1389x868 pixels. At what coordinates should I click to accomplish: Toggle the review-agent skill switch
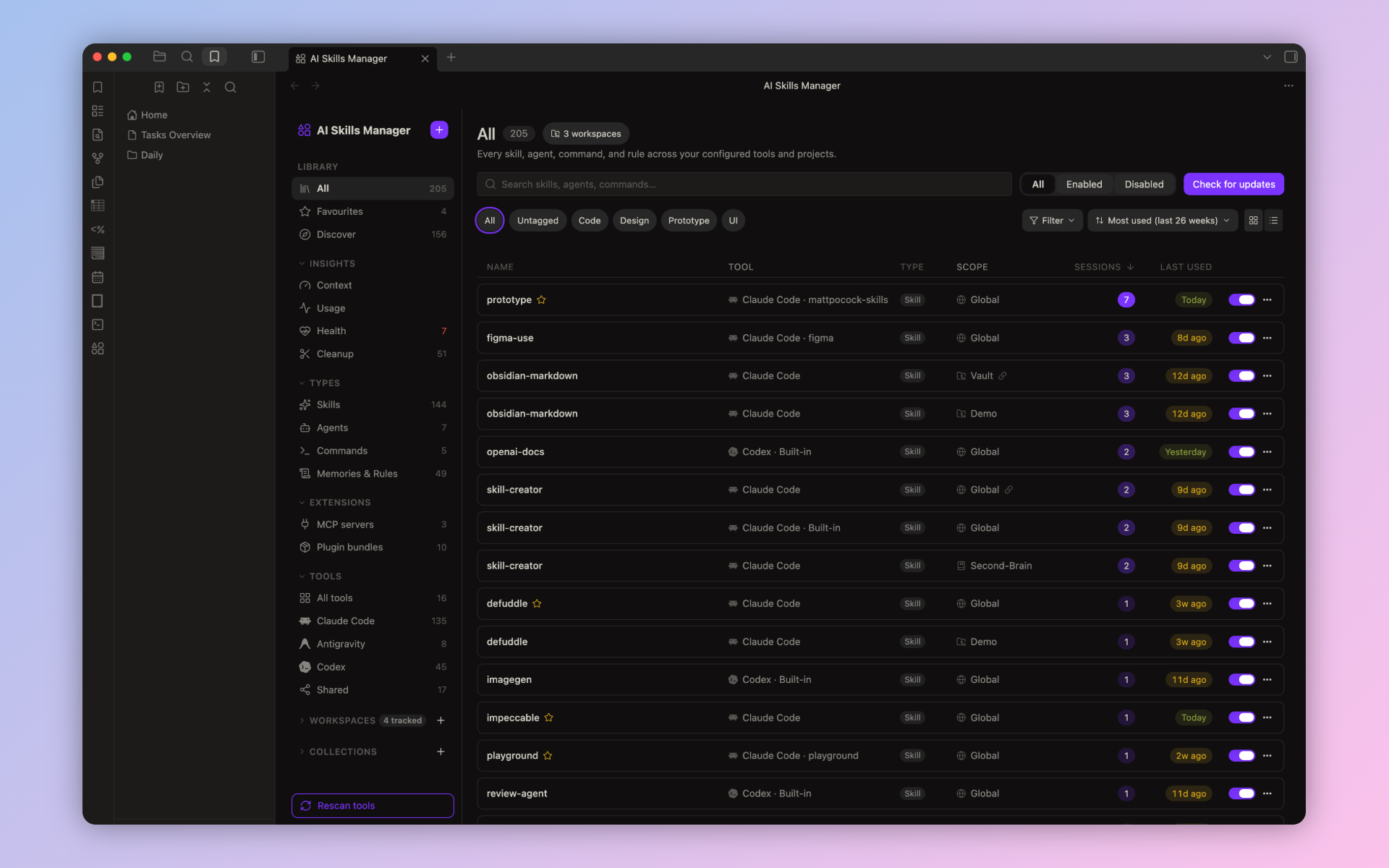[1241, 793]
